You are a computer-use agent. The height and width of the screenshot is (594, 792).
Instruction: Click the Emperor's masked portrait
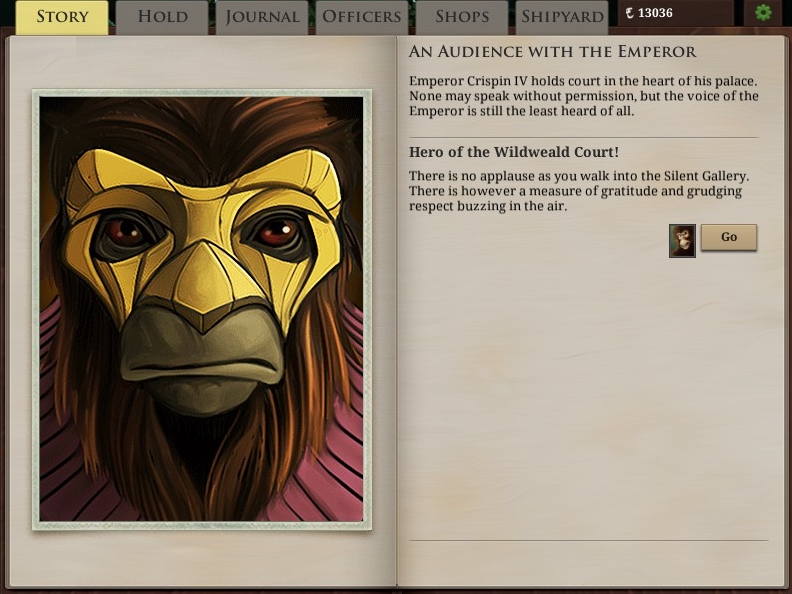(202, 309)
